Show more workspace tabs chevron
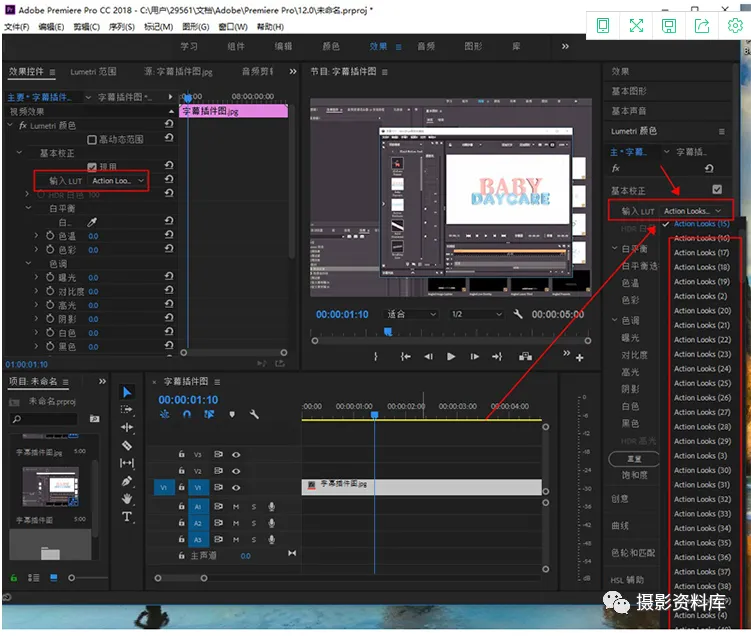751x636 pixels. click(565, 46)
